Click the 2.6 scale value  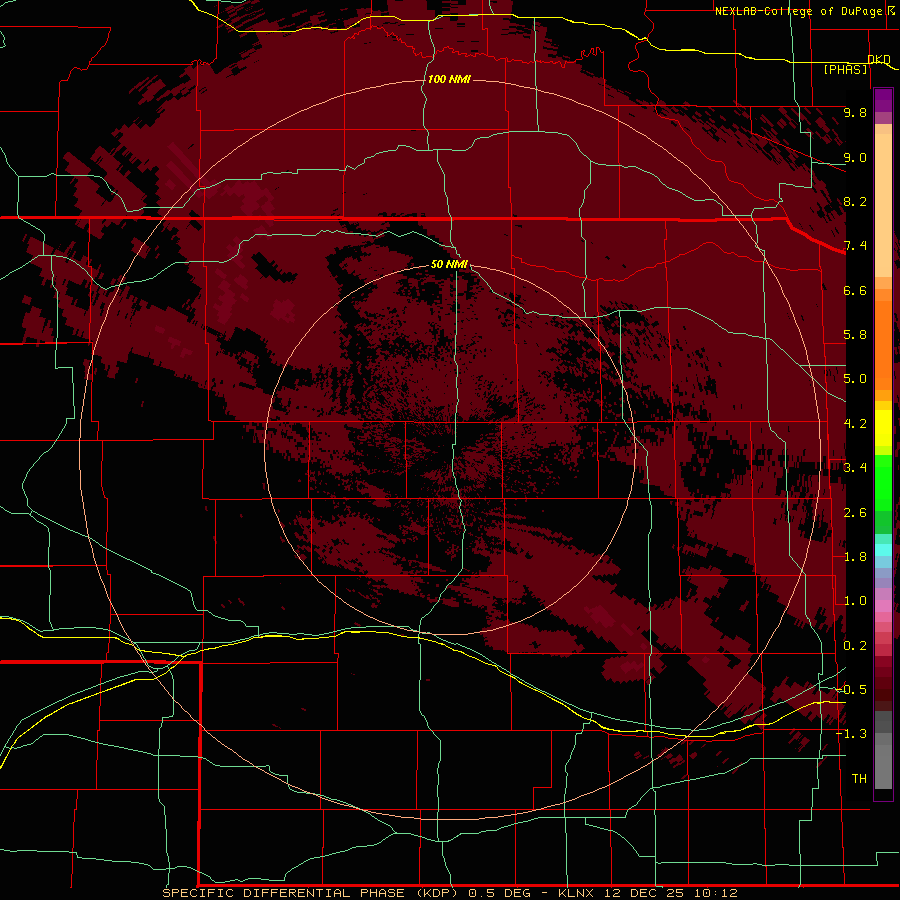(x=855, y=513)
